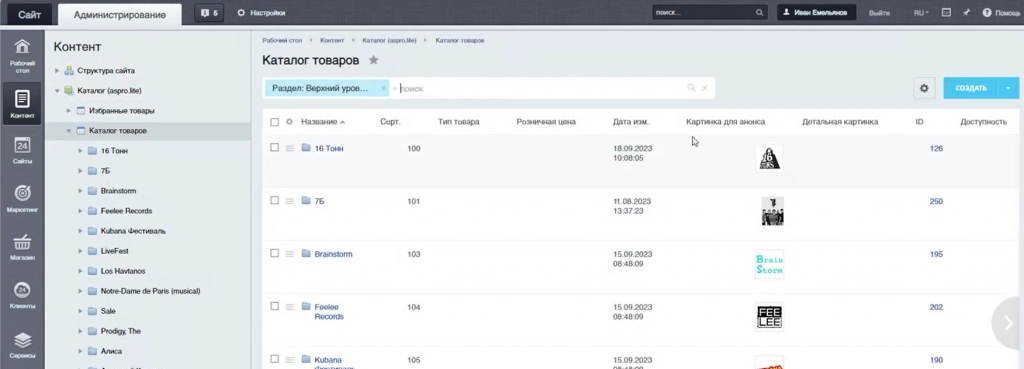The width and height of the screenshot is (1024, 369).
Task: Collapse Каталог (aspro.lite) tree node
Action: [57, 91]
